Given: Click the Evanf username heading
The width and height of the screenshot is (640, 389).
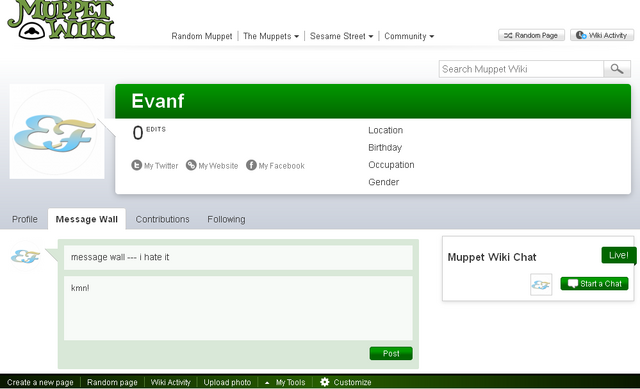Looking at the screenshot, I should click(158, 101).
